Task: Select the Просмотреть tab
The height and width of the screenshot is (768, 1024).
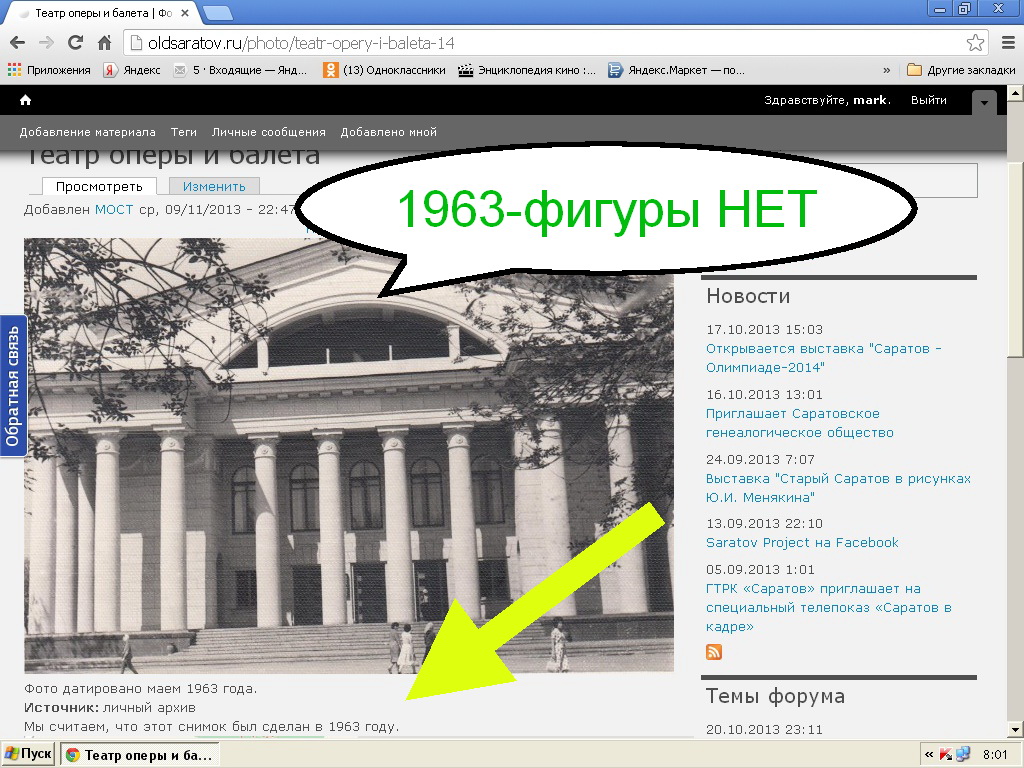Action: pos(99,186)
